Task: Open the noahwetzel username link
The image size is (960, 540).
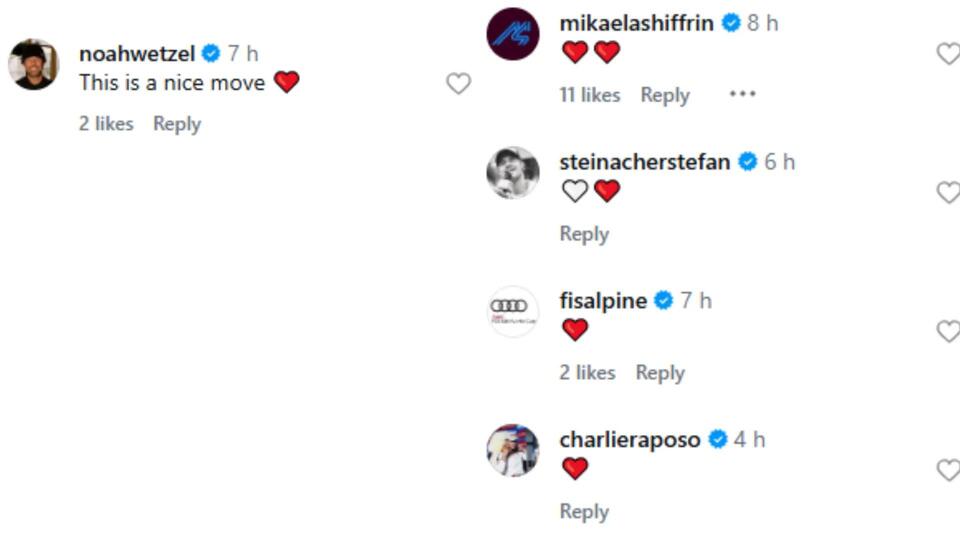Action: pyautogui.click(x=138, y=53)
